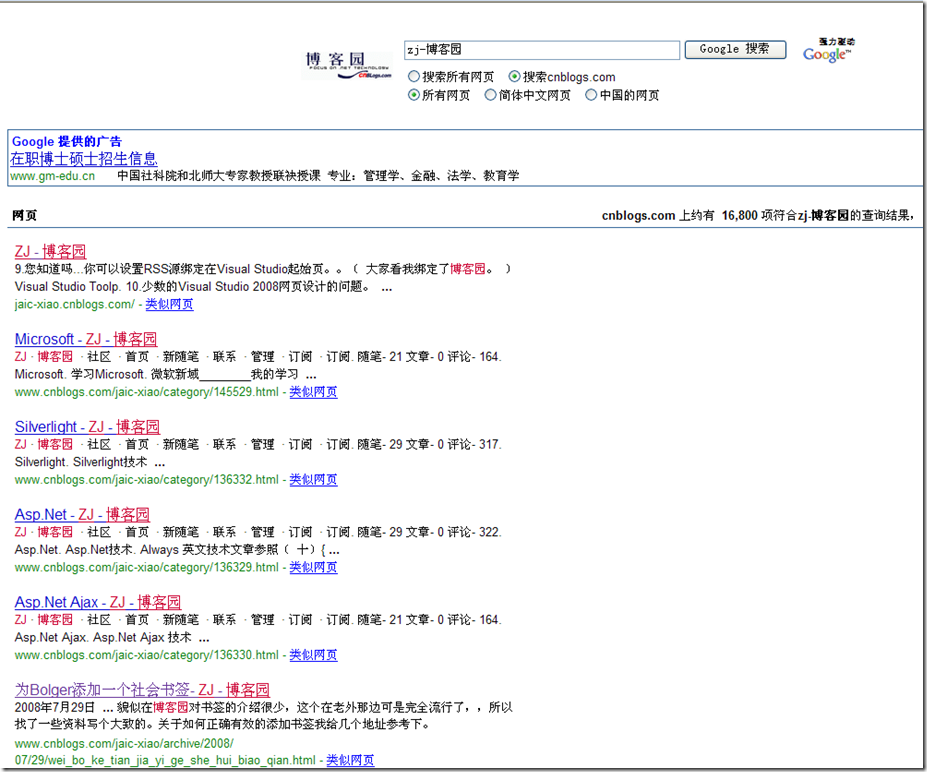Viewport: 927px width, 772px height.
Task: Click the 博客园 logo image
Action: point(348,65)
